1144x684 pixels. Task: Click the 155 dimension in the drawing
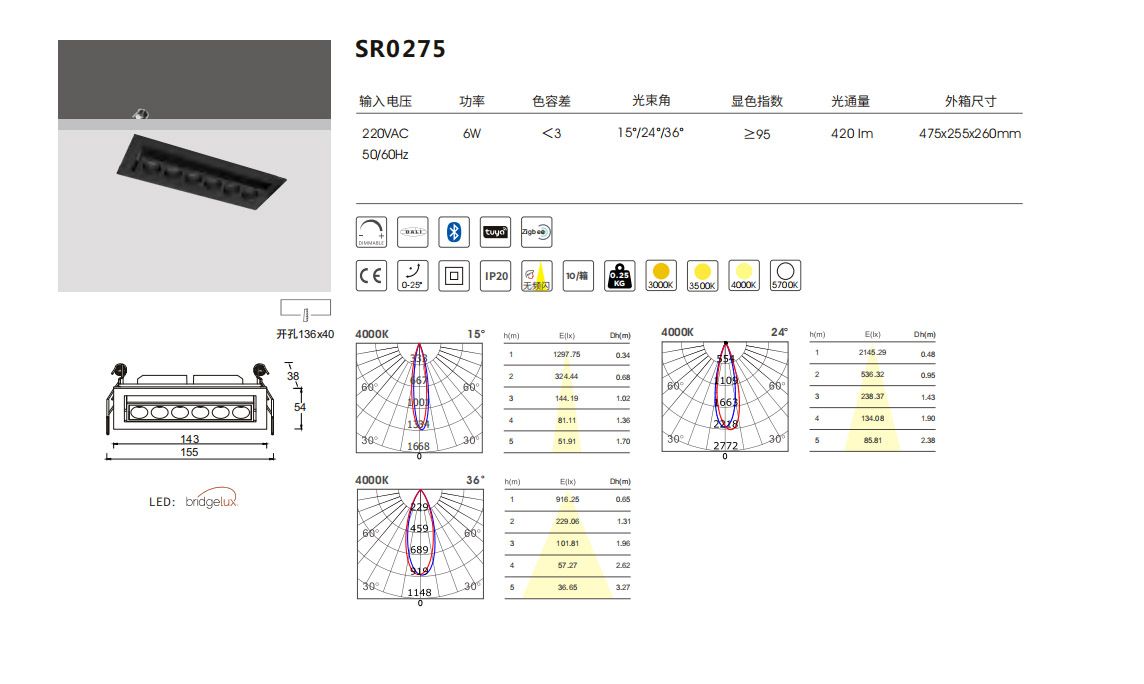(189, 452)
